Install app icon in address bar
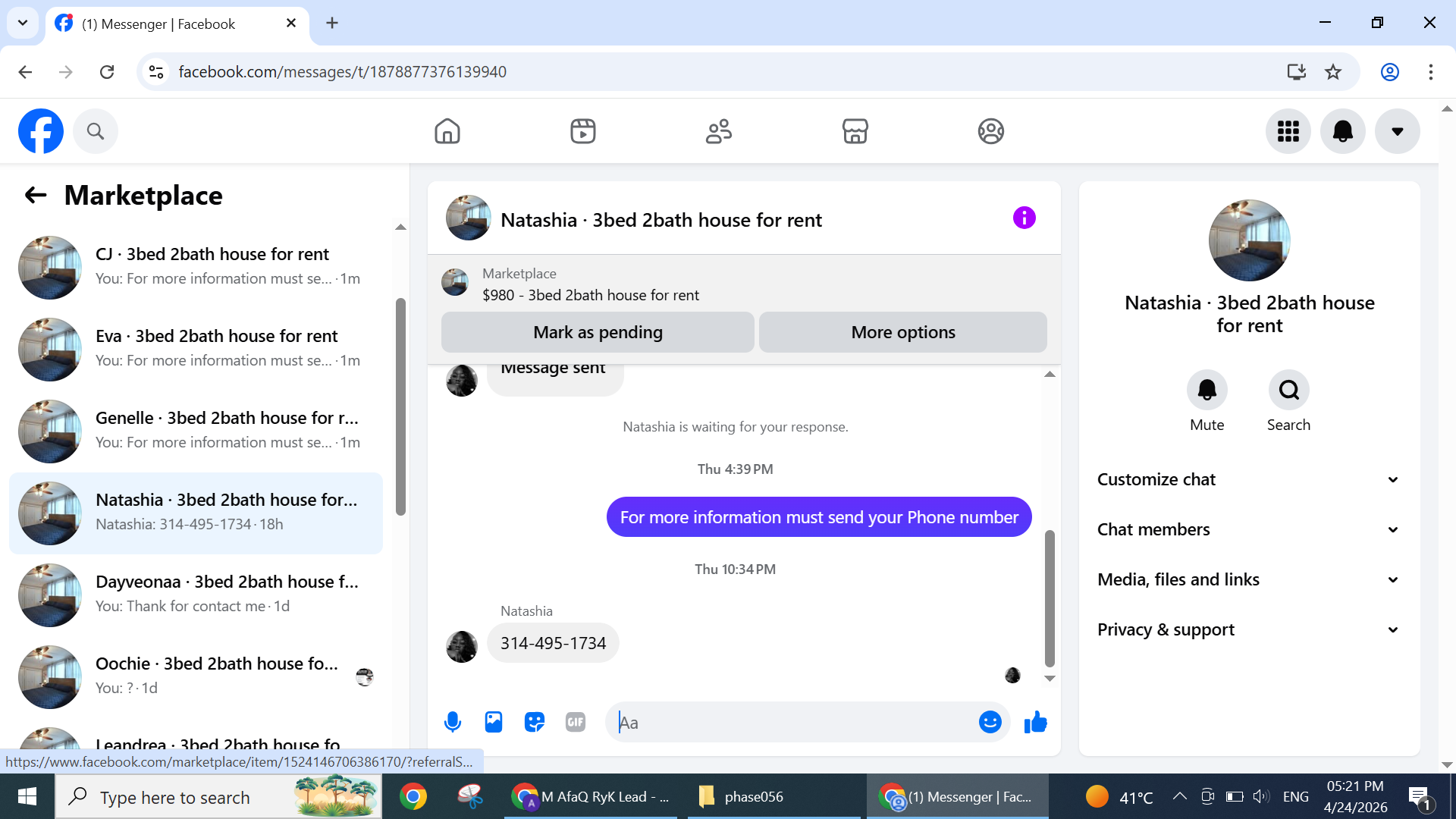The width and height of the screenshot is (1456, 819). tap(1296, 72)
